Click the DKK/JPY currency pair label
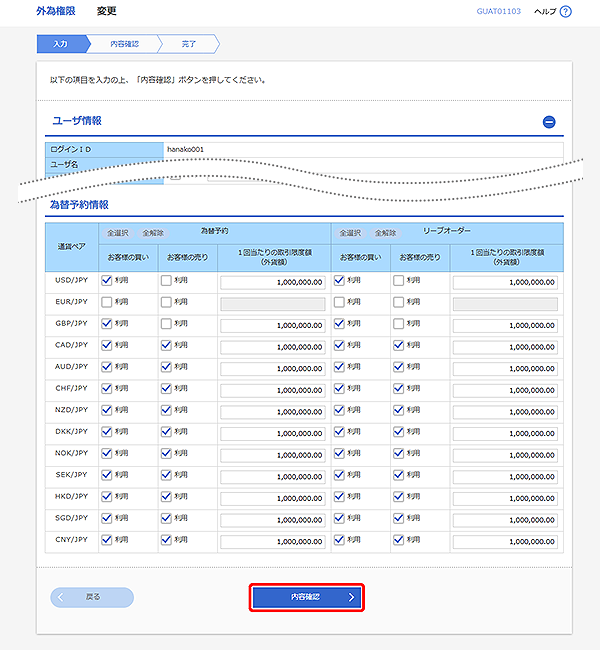Viewport: 600px width, 650px height. pyautogui.click(x=72, y=432)
